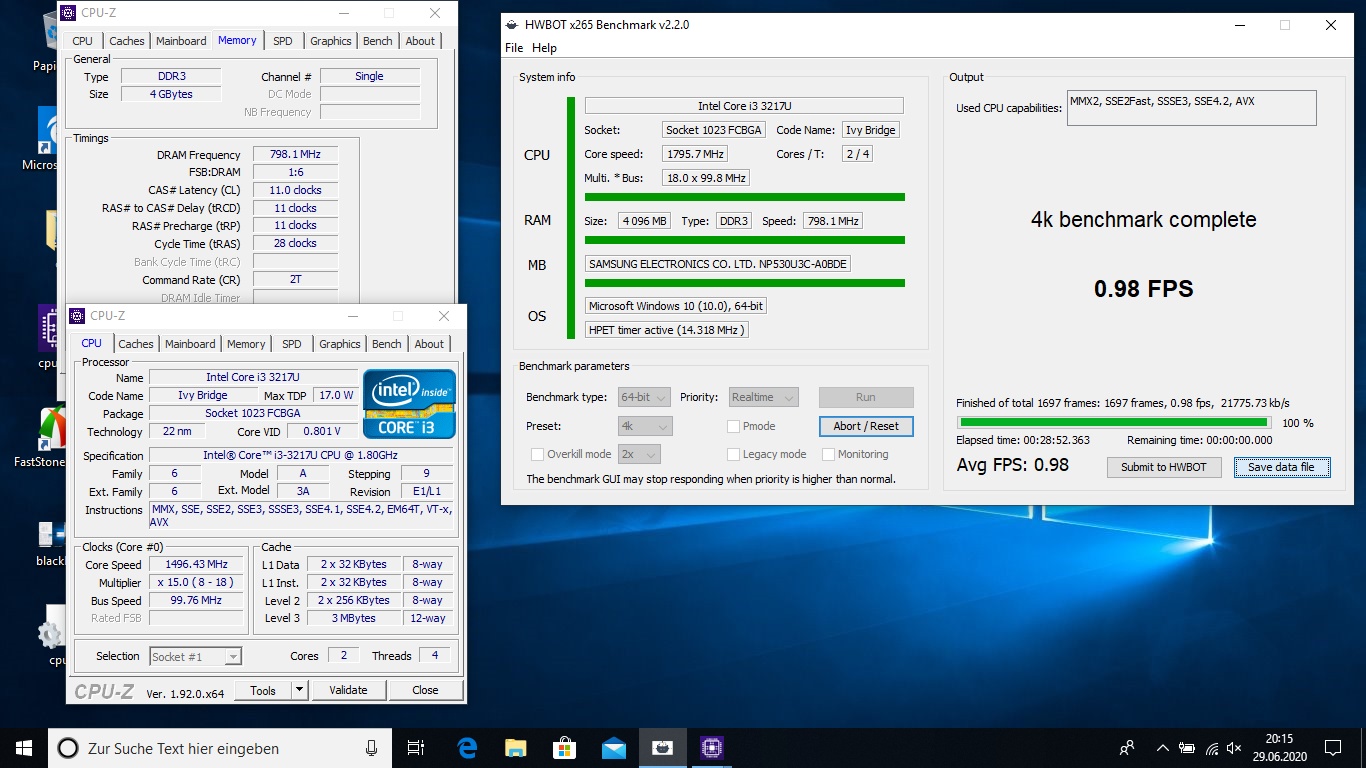Click the Windows Start button
Image resolution: width=1366 pixels, height=768 pixels.
[x=23, y=748]
